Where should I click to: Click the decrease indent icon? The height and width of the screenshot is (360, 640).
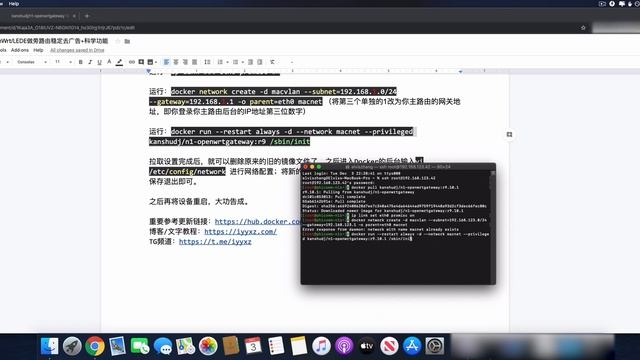coord(250,62)
